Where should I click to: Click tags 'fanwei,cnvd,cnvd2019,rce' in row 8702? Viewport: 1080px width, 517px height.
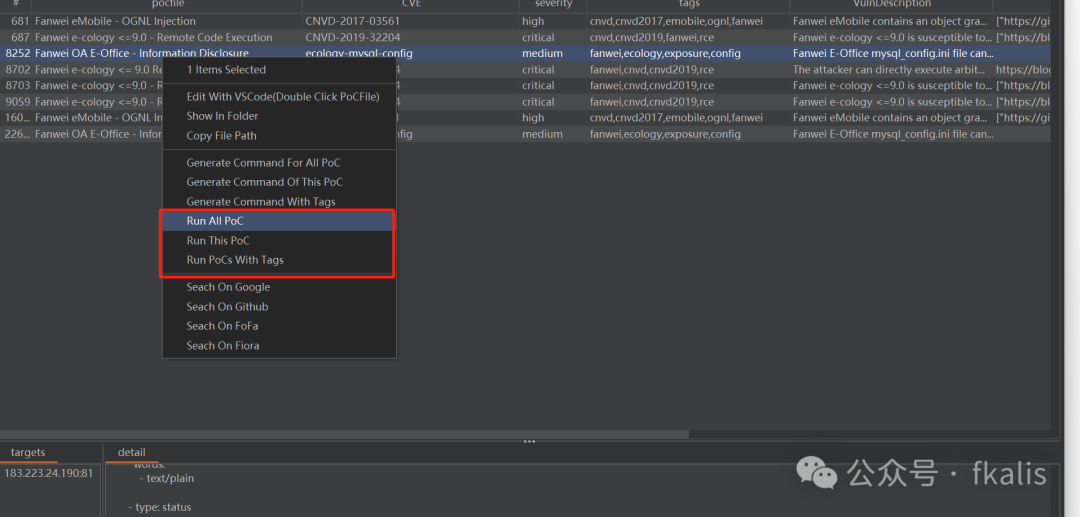(652, 70)
